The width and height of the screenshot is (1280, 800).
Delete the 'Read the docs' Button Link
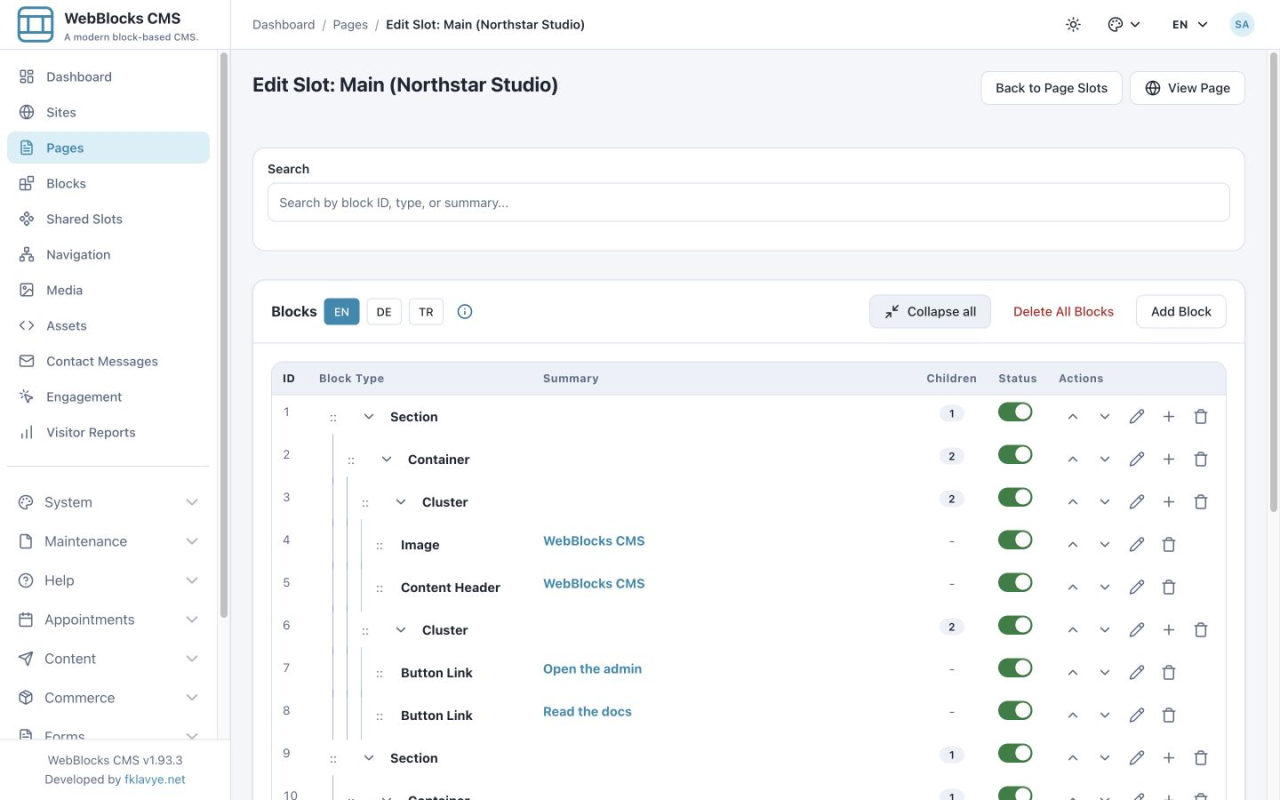(1169, 716)
